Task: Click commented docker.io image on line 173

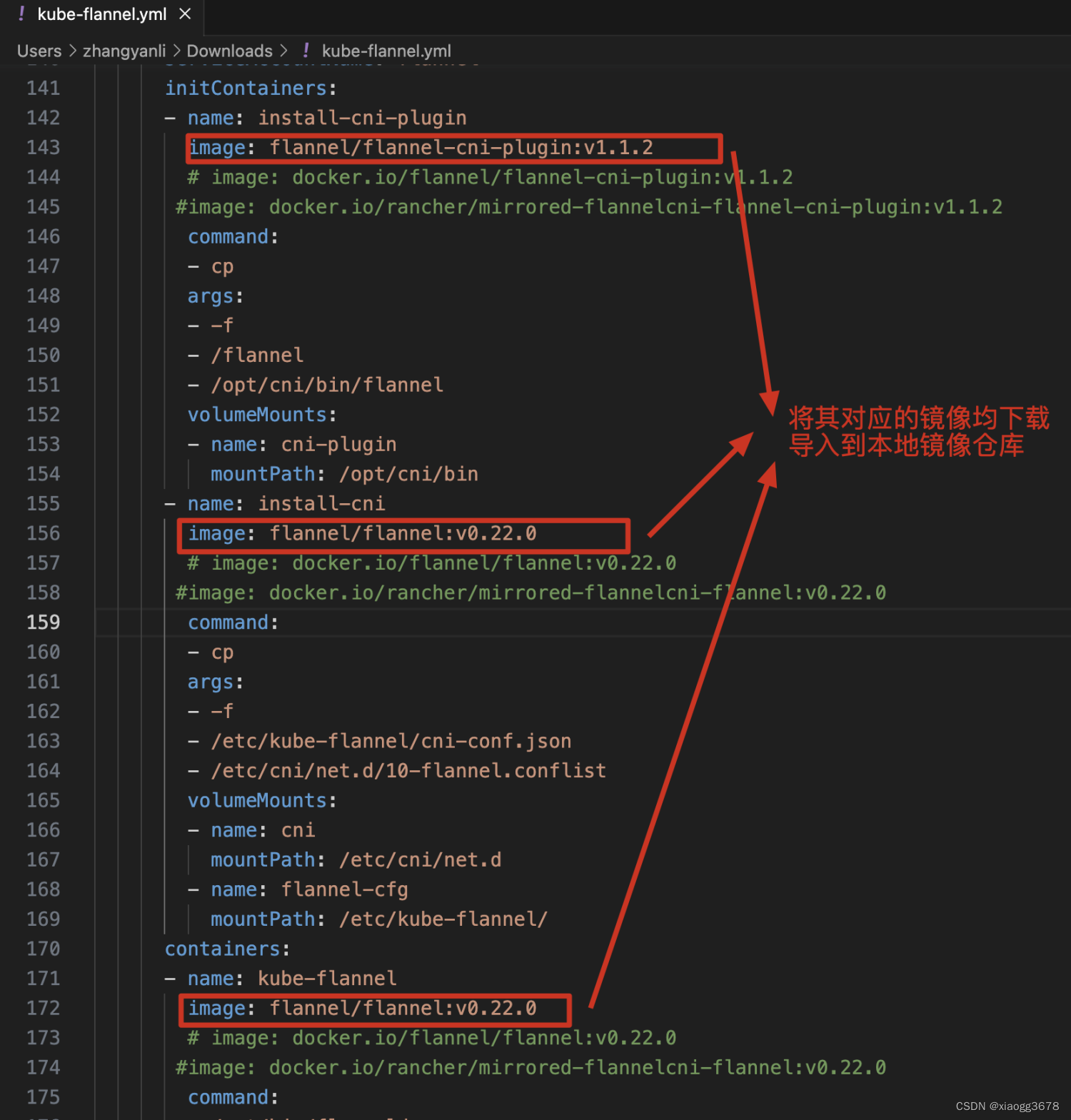Action: coord(431,1038)
